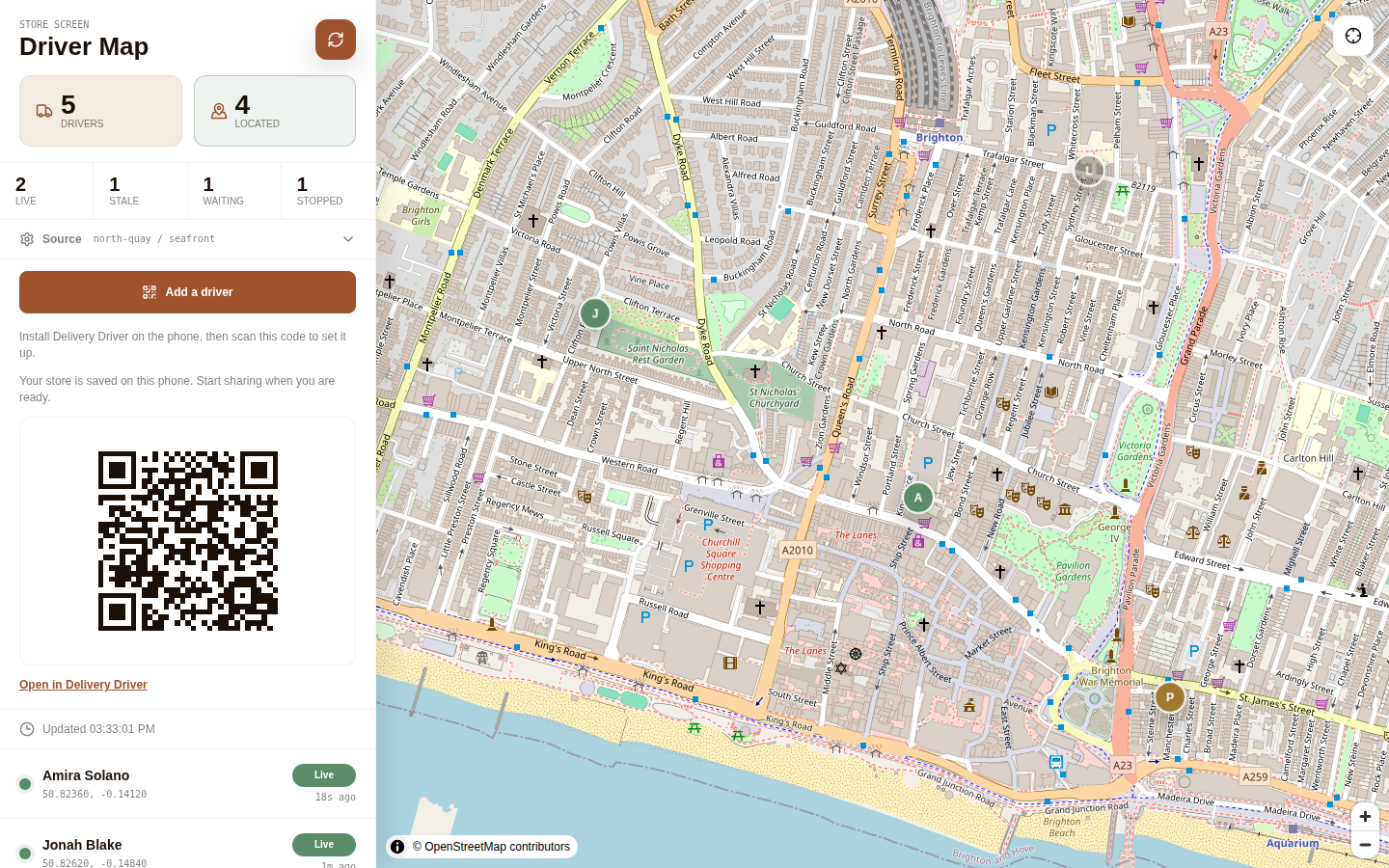Open map attribution info icon

tap(397, 847)
